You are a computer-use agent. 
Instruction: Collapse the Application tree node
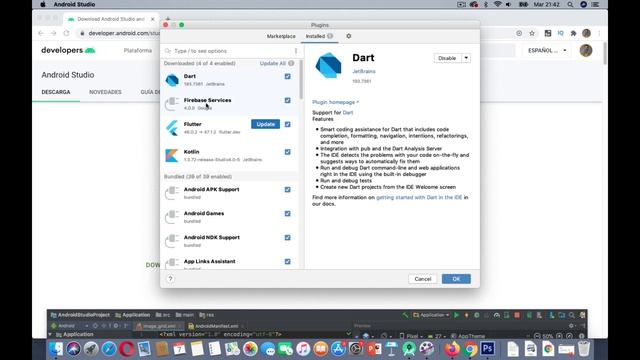50,334
